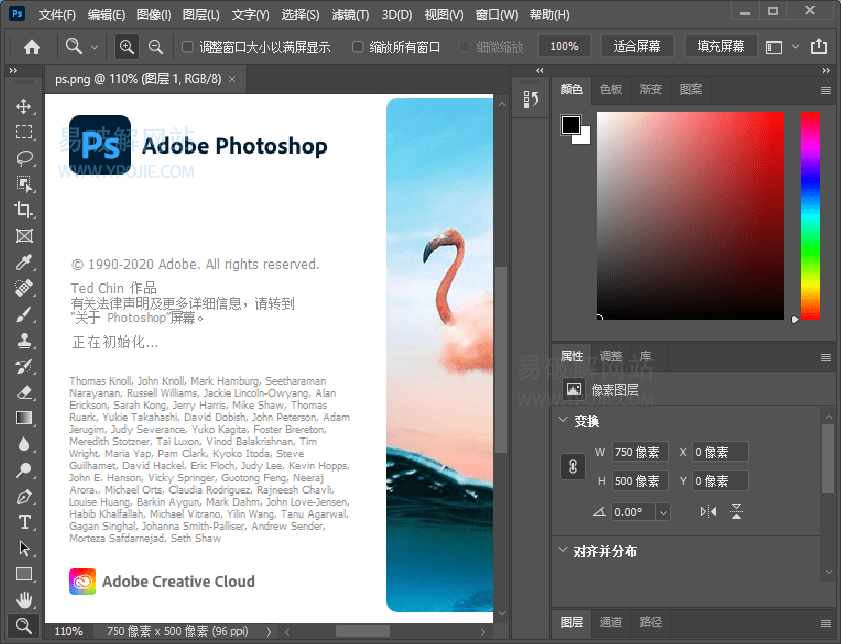Select the Zoom tool in toolbar
The width and height of the screenshot is (841, 644).
24,625
